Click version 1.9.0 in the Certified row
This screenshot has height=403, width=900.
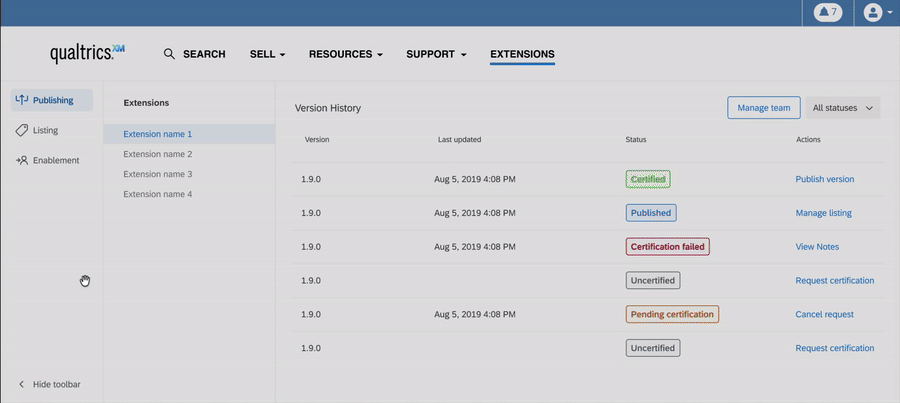(x=311, y=179)
